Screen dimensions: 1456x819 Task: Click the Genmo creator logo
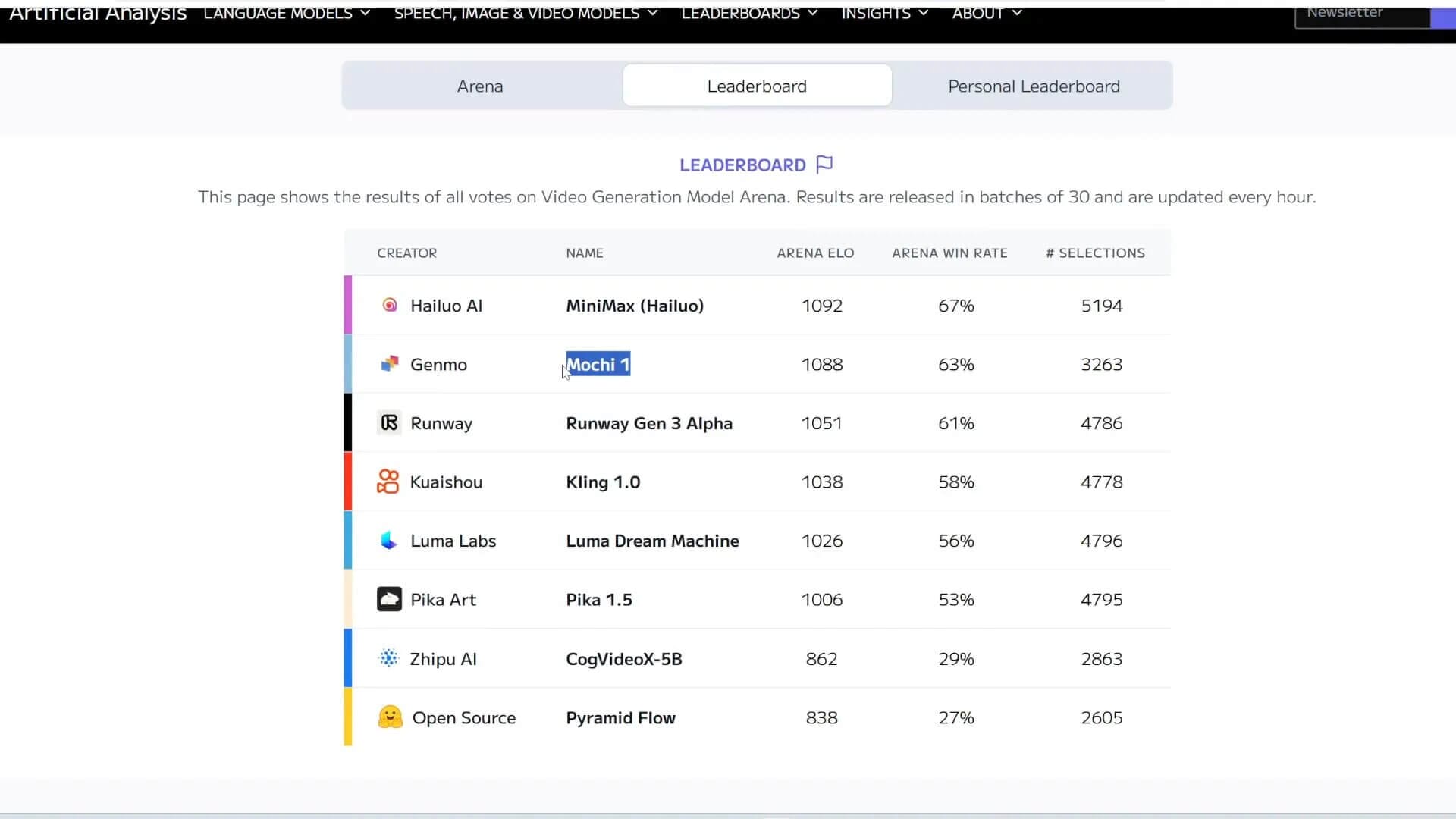(389, 364)
